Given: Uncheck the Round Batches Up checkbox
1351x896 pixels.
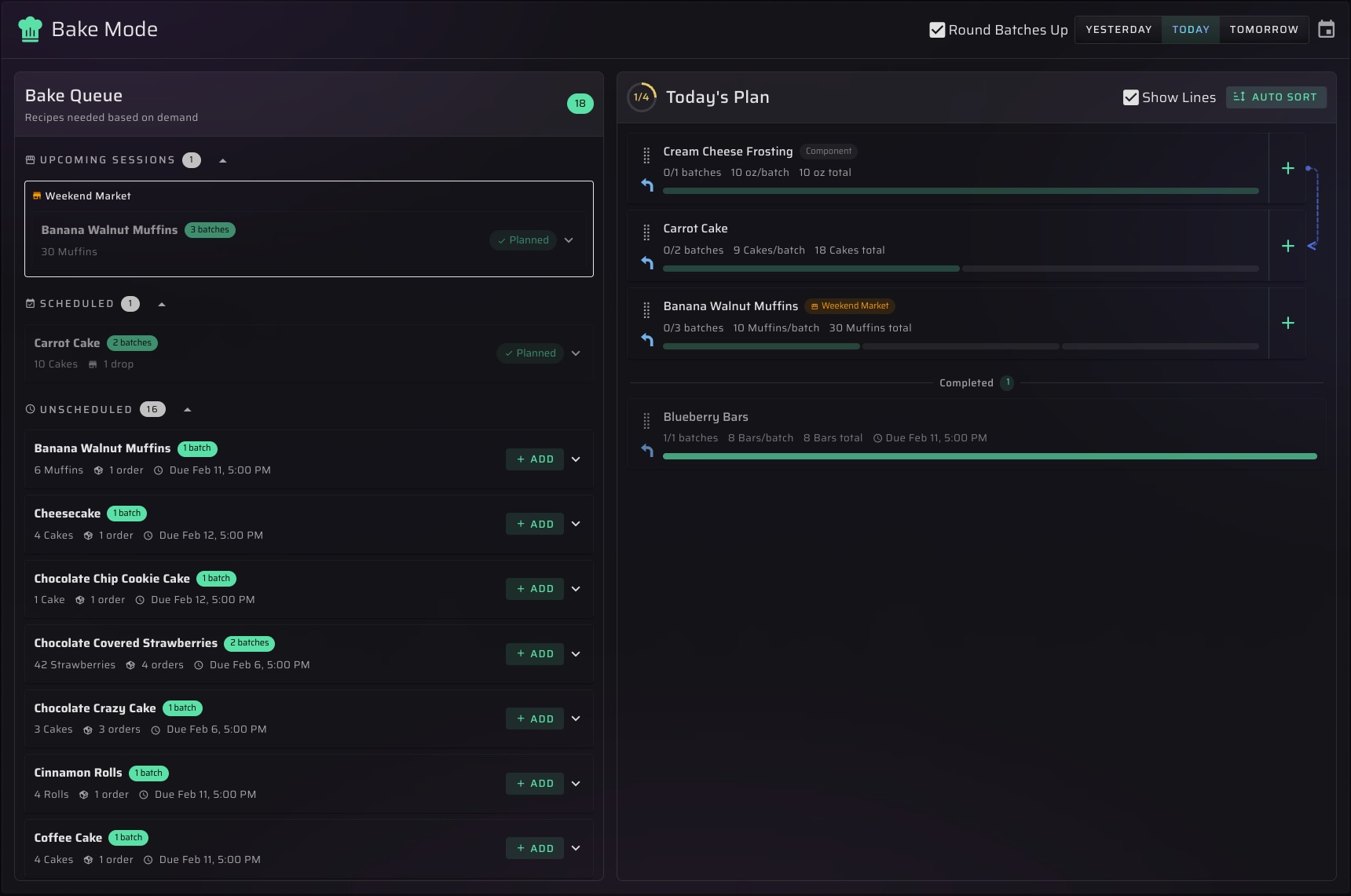Looking at the screenshot, I should click(936, 29).
